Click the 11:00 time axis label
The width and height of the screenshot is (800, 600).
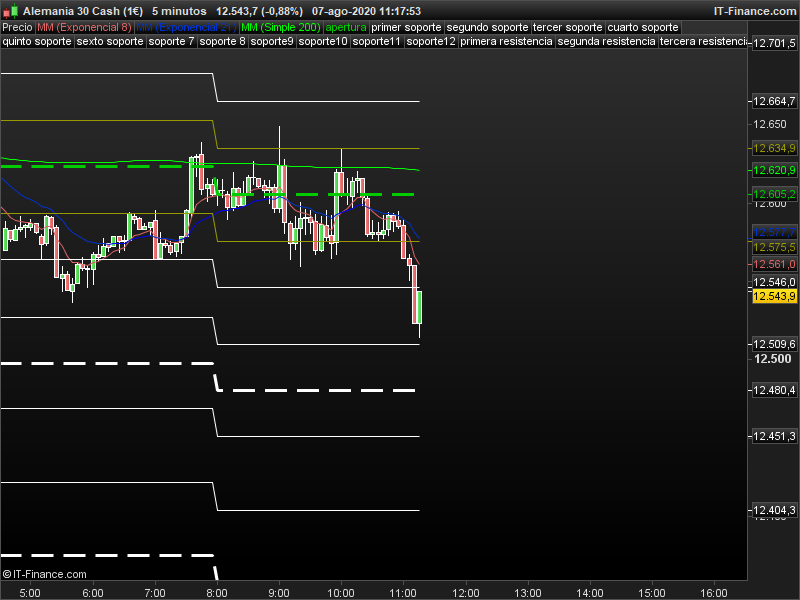point(403,593)
